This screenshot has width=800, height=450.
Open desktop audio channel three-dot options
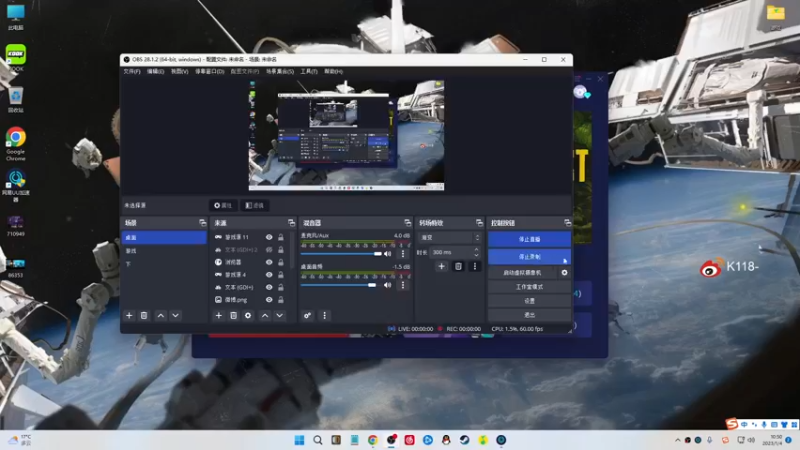(403, 285)
